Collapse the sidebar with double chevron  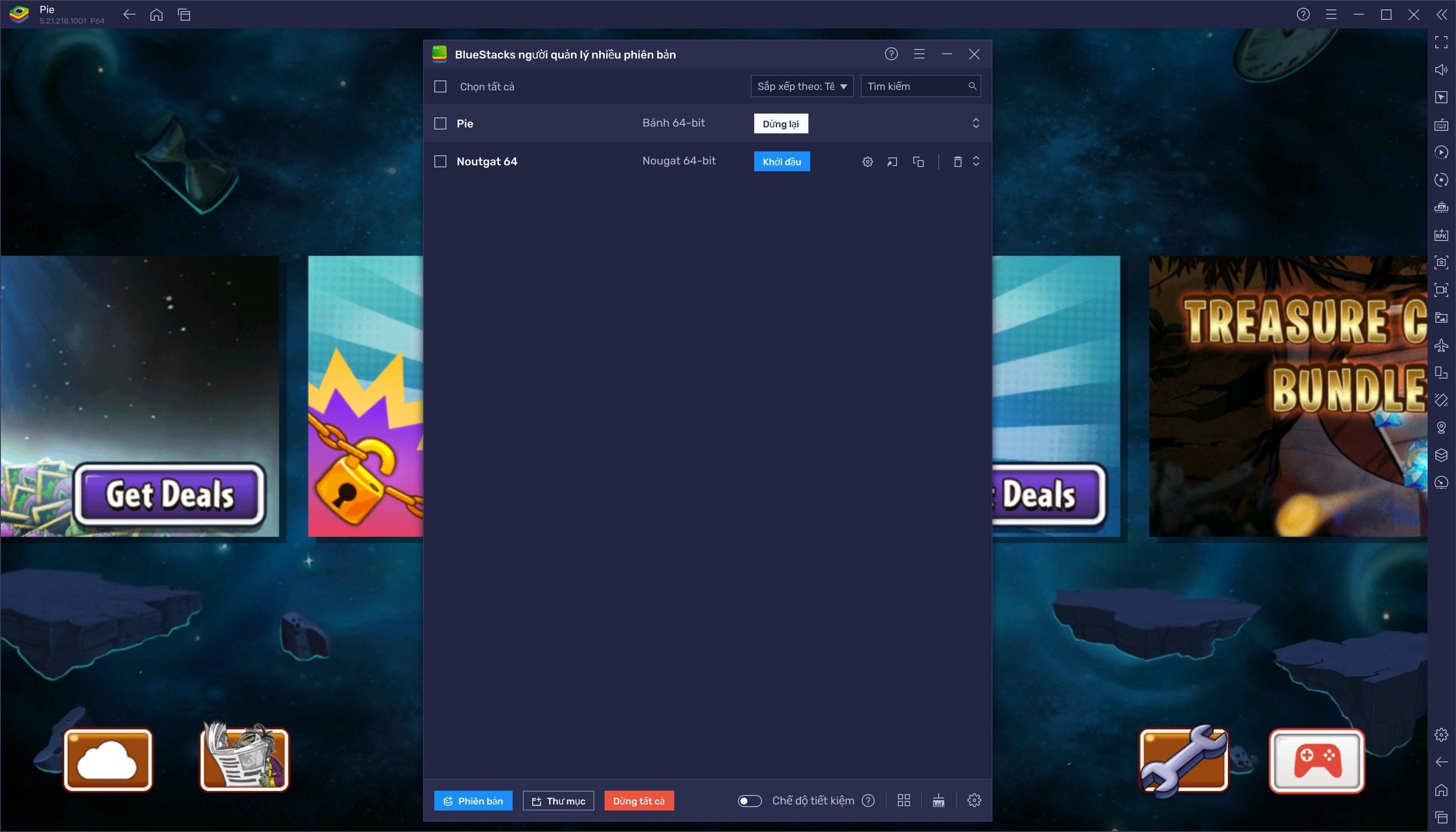[1441, 14]
